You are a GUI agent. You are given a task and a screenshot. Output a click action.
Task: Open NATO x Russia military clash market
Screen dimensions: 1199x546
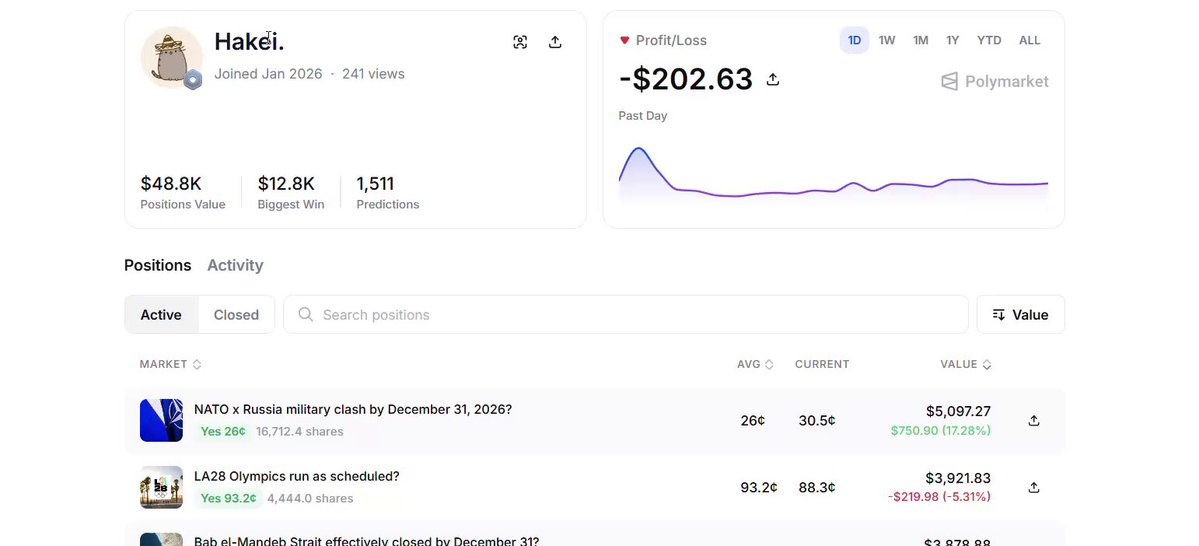[x=353, y=409]
